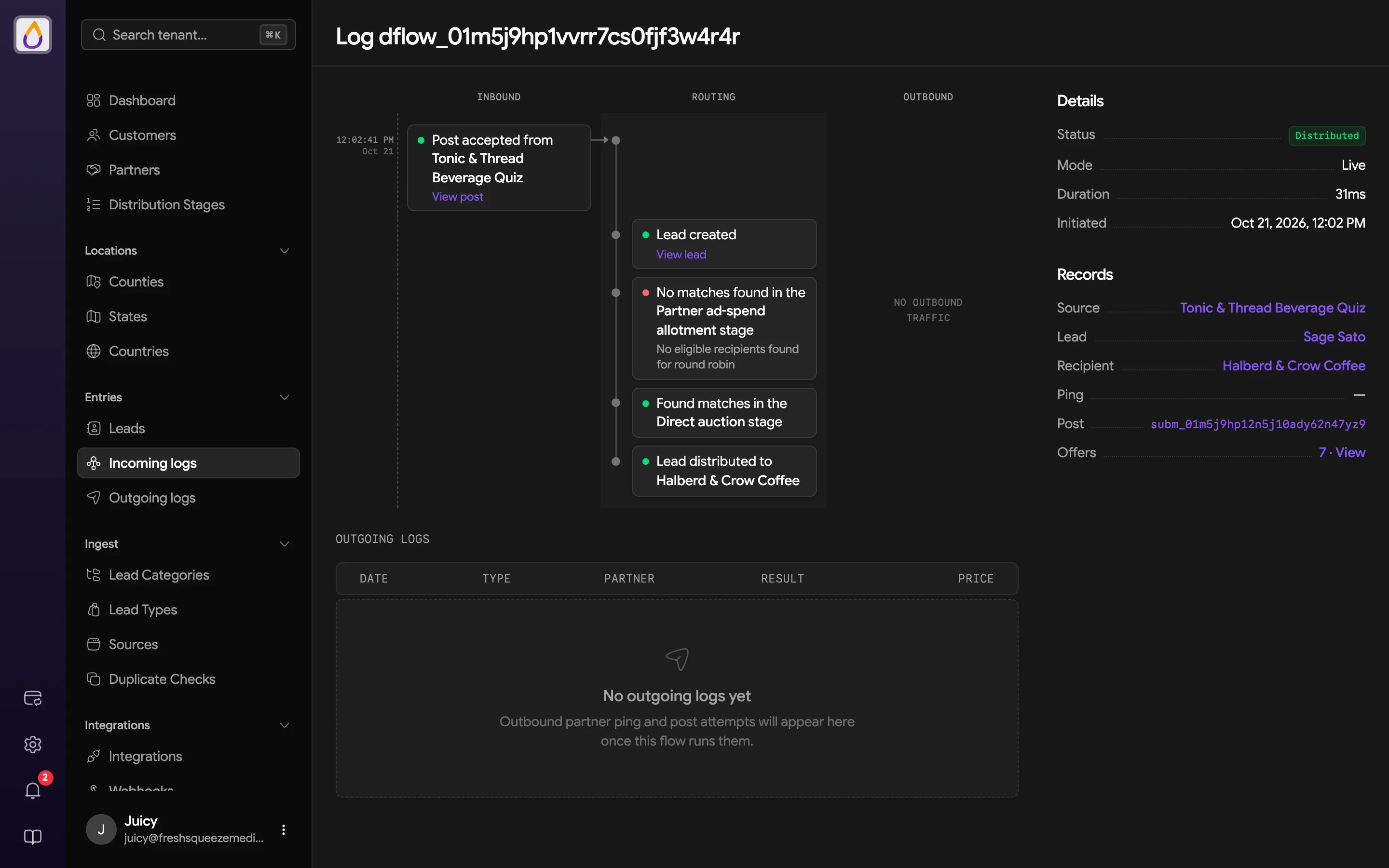Go to Lead Categories

click(188, 575)
